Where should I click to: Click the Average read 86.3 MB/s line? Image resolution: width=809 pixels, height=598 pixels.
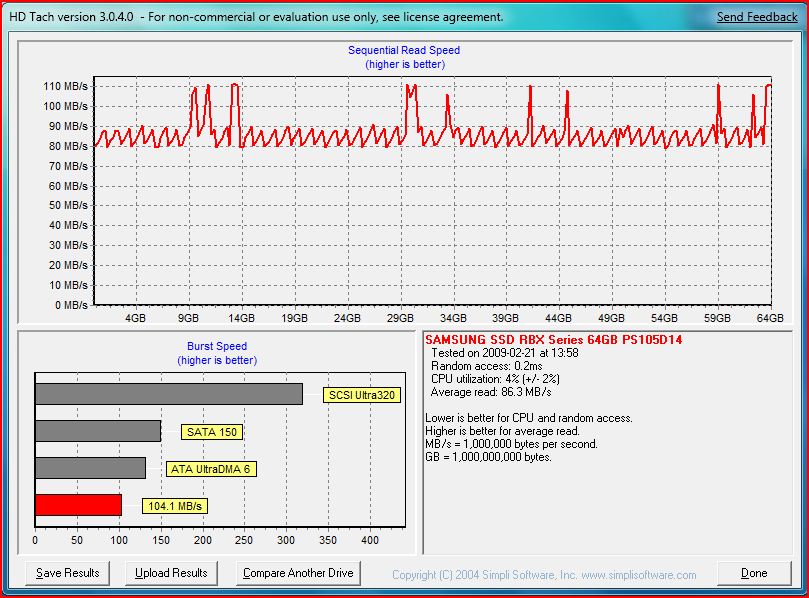pos(492,392)
